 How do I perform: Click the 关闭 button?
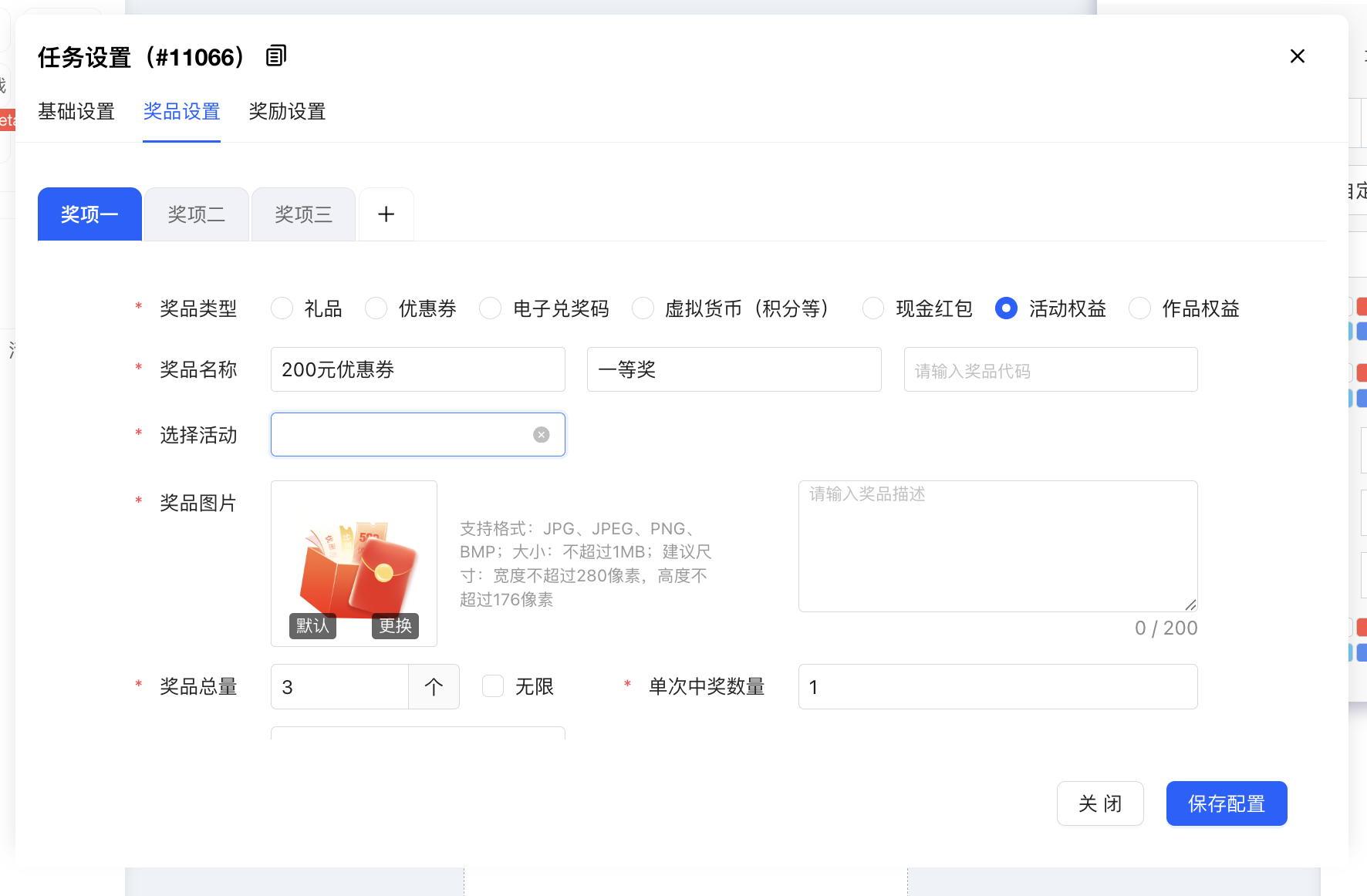coord(1100,803)
